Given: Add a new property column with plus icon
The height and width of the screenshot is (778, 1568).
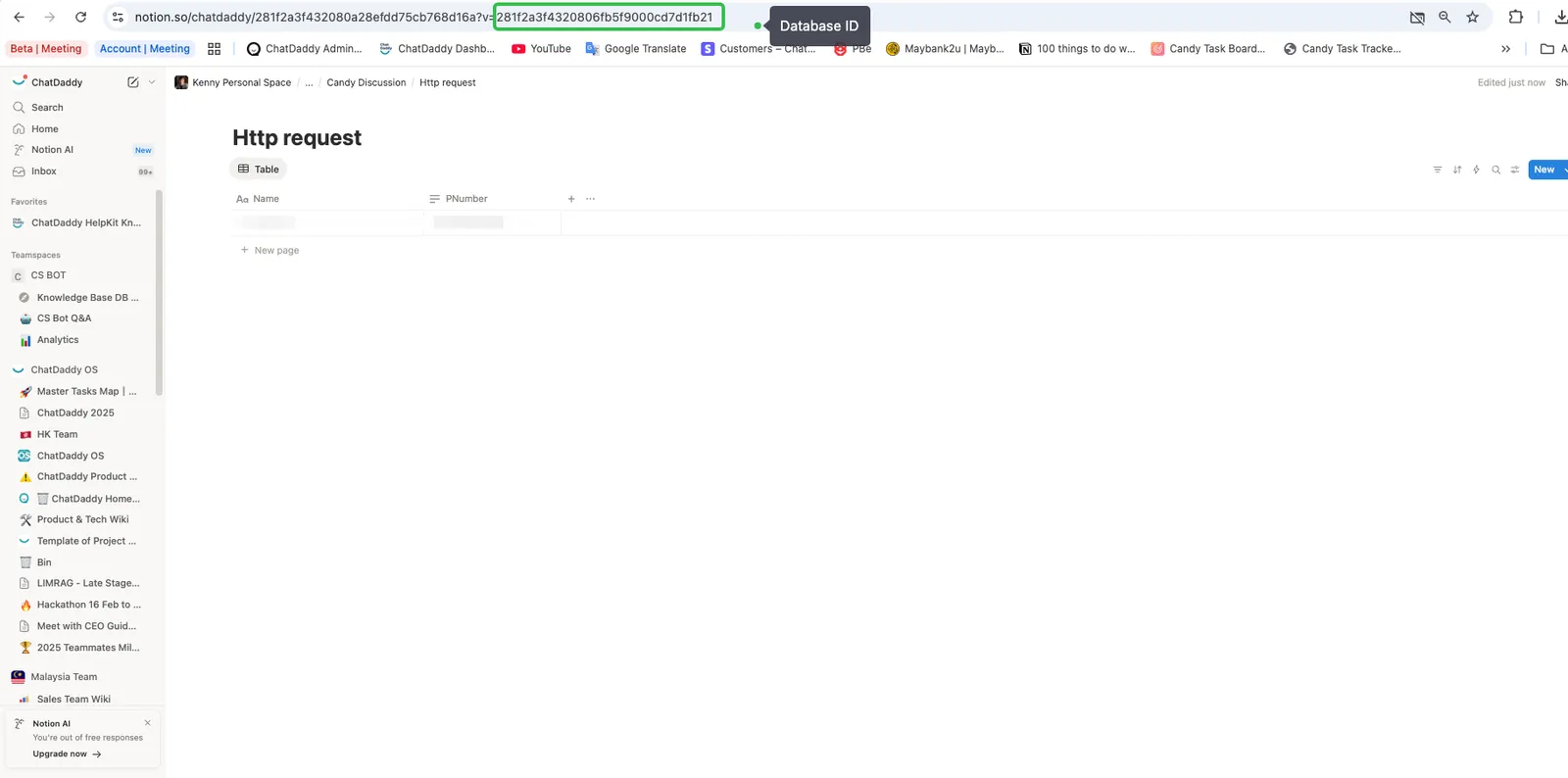Looking at the screenshot, I should tap(571, 199).
